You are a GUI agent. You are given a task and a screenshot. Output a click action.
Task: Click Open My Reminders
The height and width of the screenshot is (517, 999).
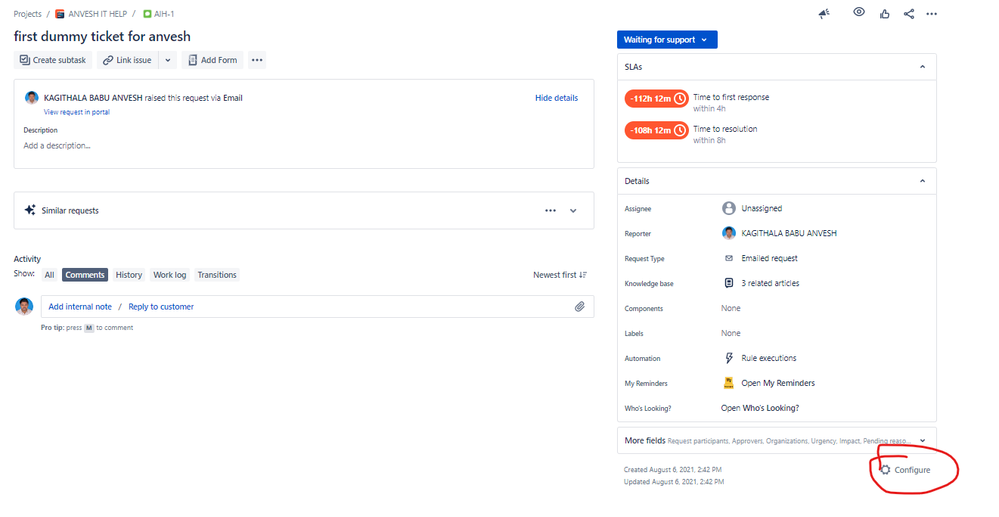[778, 383]
